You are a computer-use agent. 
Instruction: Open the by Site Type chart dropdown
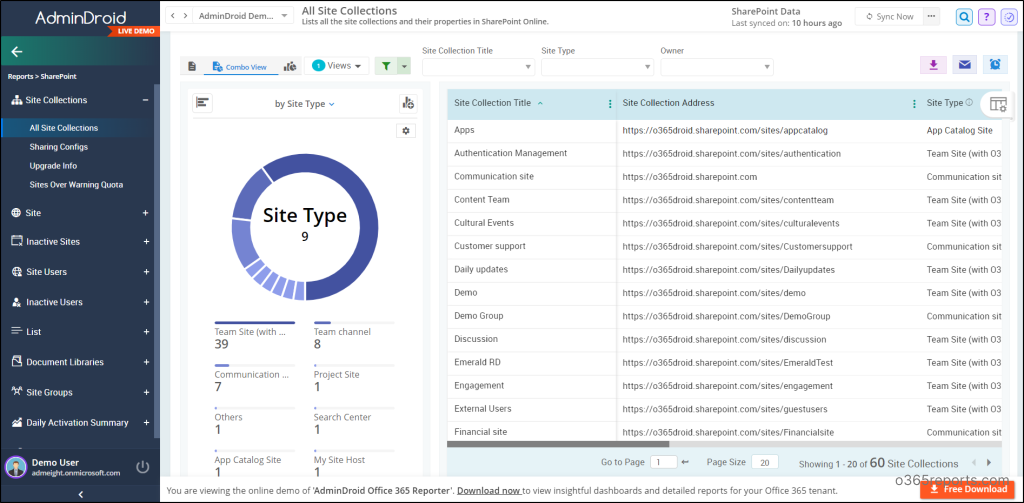(x=305, y=104)
